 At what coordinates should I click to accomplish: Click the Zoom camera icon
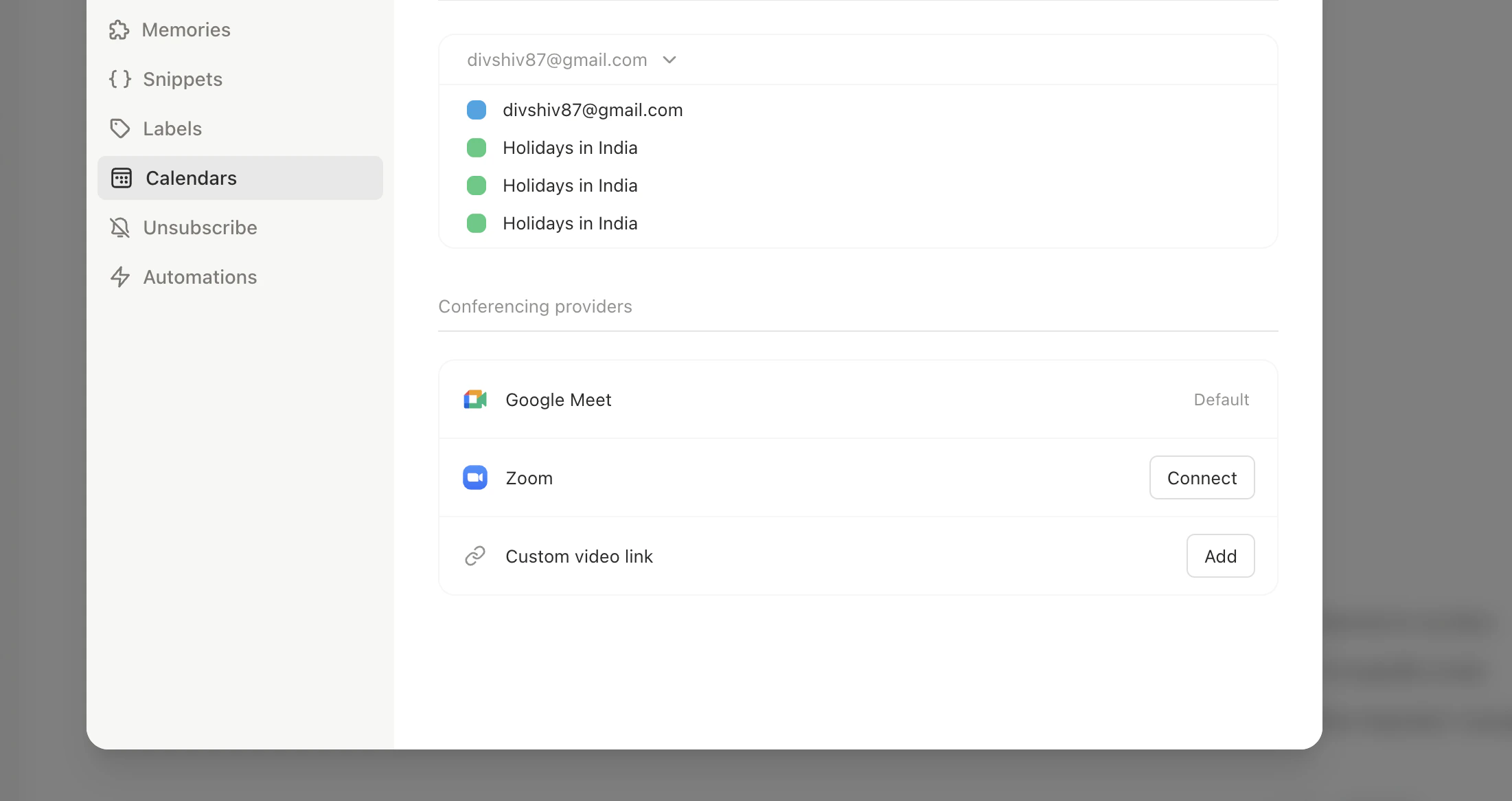pos(474,477)
